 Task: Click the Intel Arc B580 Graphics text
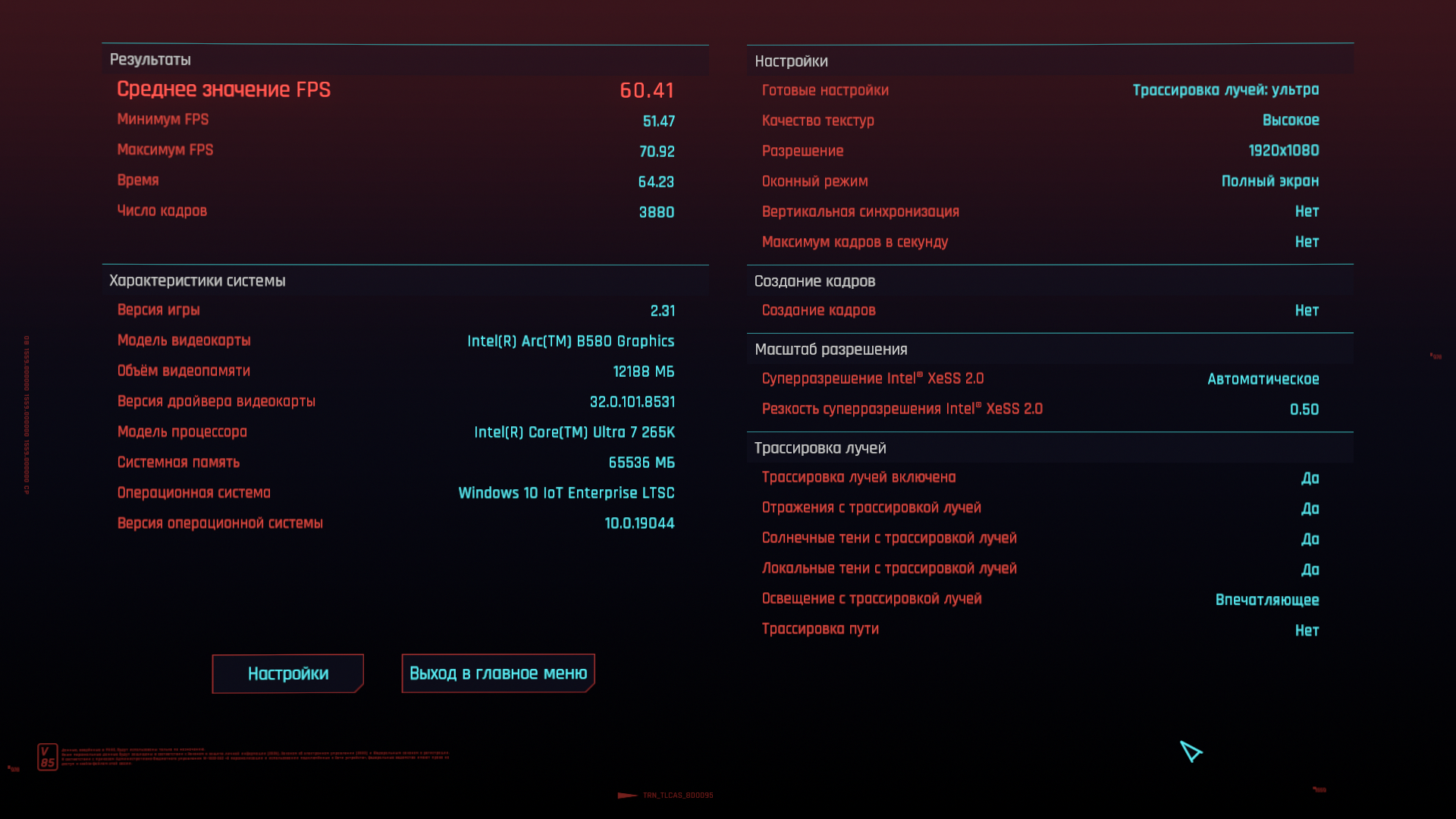tap(570, 341)
